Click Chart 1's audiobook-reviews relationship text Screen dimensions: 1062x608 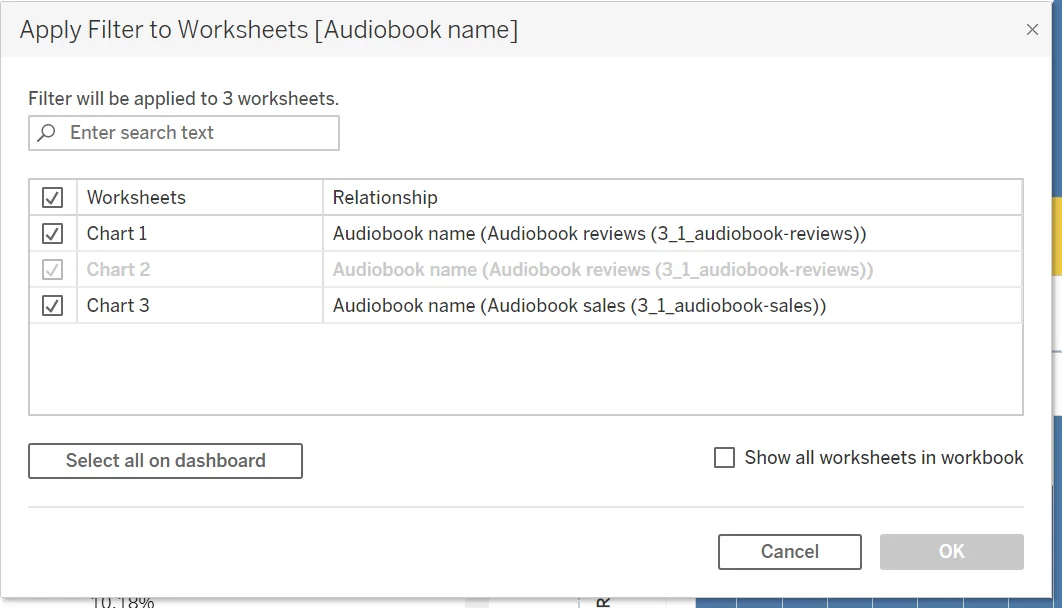599,234
